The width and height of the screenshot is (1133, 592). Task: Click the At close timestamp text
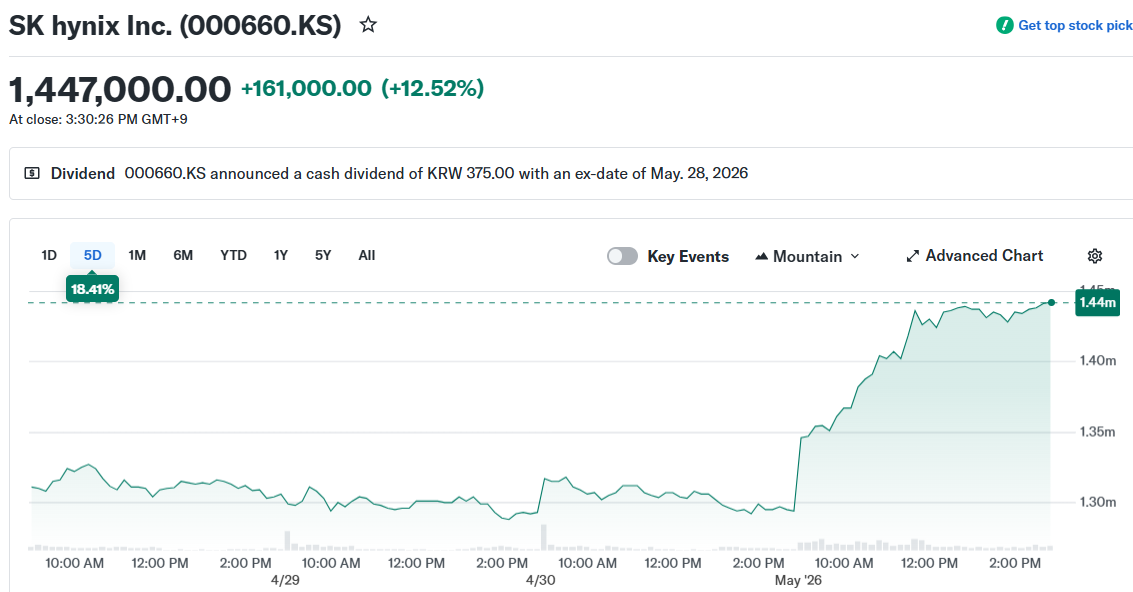tap(98, 119)
